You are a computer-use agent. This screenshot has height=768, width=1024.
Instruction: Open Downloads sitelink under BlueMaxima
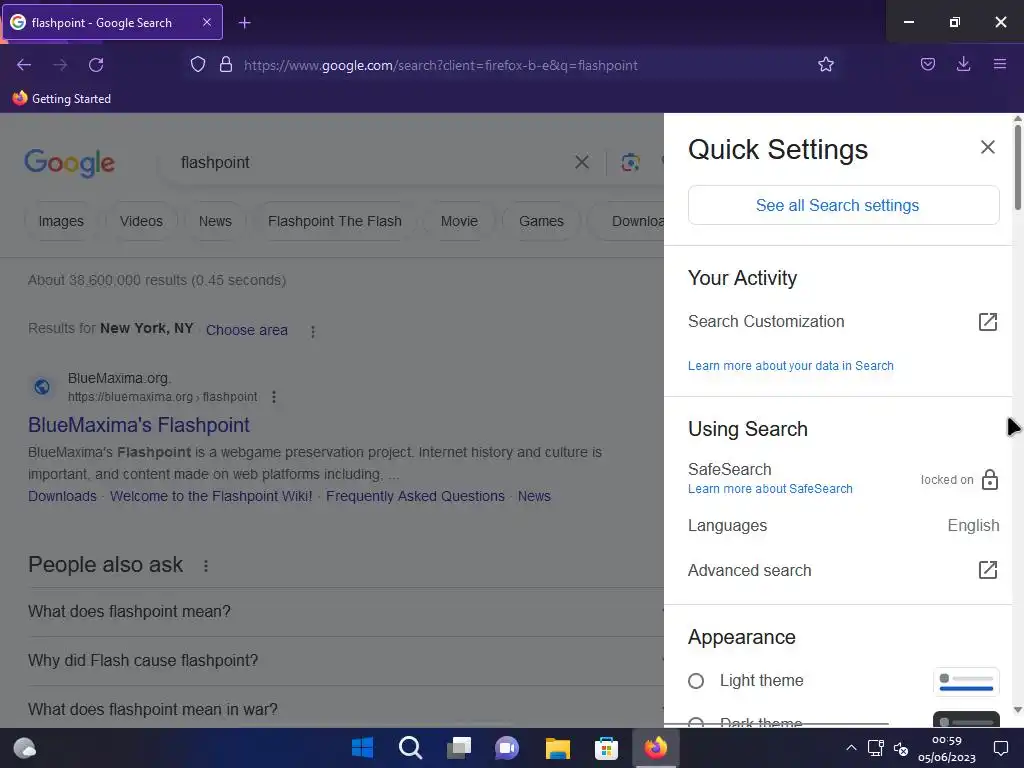coord(62,496)
